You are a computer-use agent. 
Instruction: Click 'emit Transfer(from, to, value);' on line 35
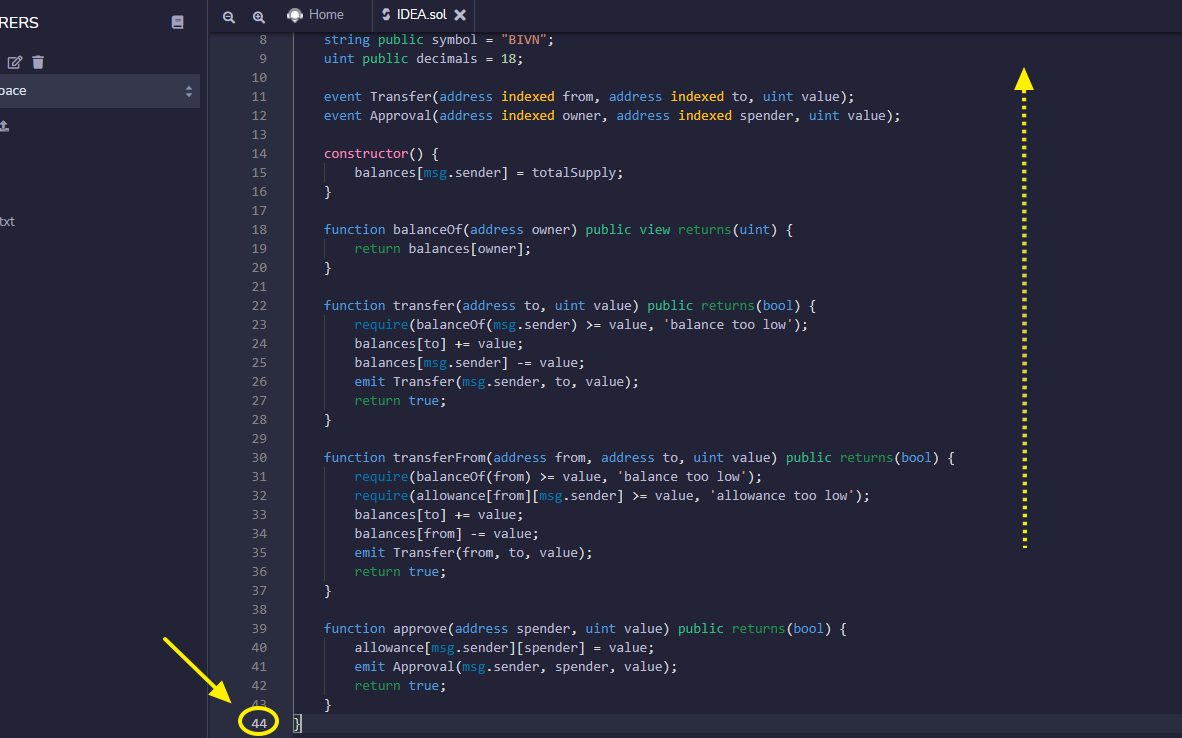click(x=473, y=553)
